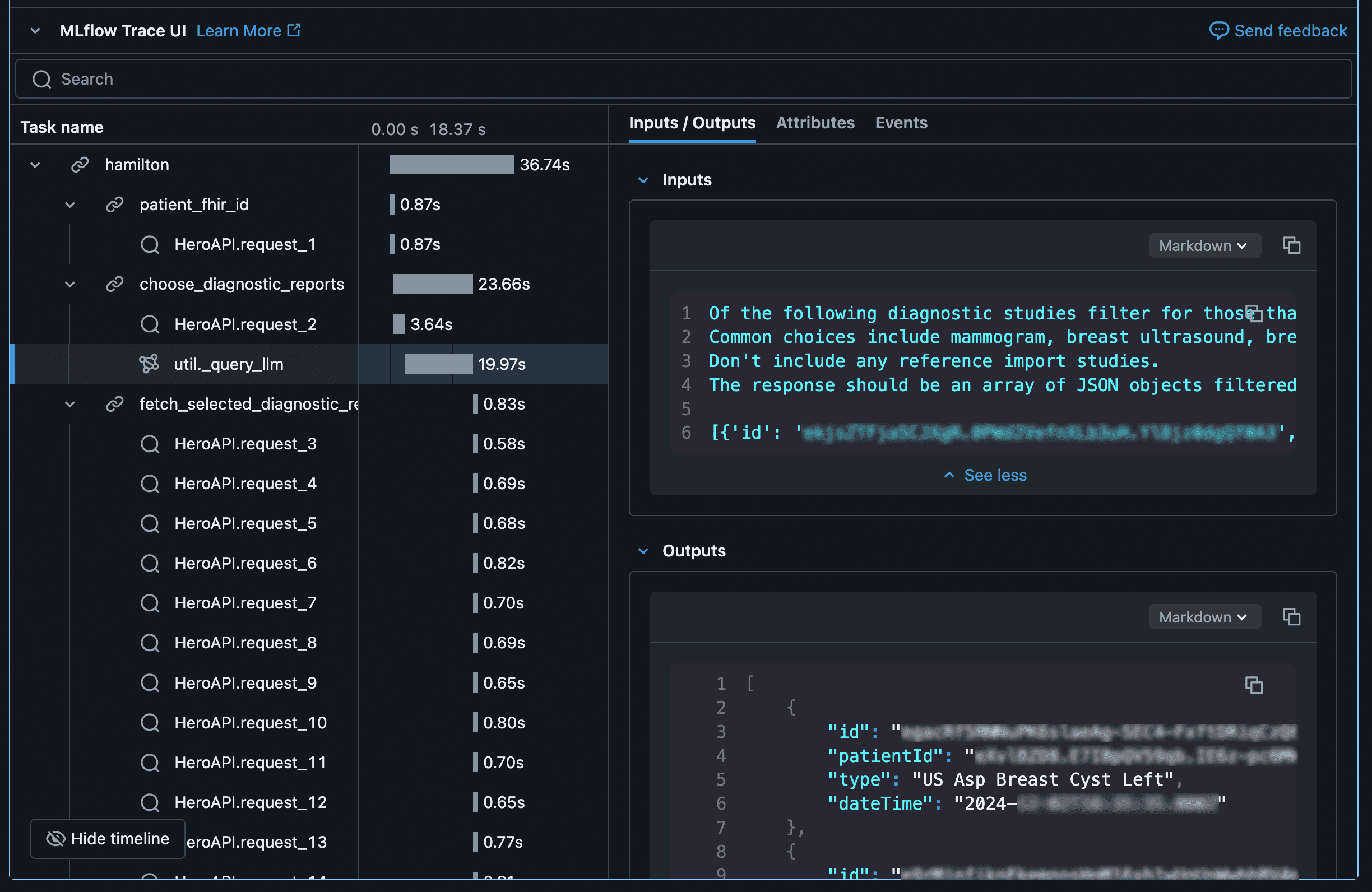This screenshot has width=1372, height=892.
Task: Click the hamilton 36.74s timeline bar
Action: pyautogui.click(x=452, y=165)
